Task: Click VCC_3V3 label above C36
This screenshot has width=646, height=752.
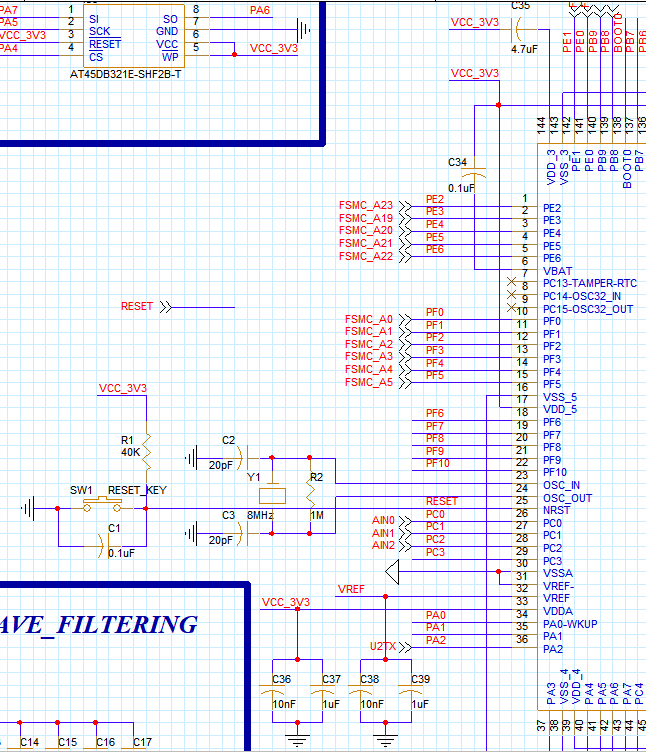Action: coord(286,602)
